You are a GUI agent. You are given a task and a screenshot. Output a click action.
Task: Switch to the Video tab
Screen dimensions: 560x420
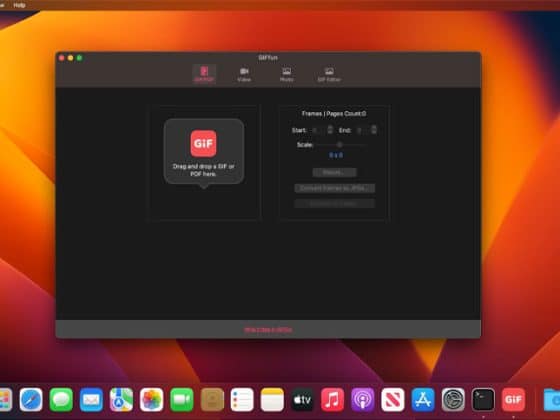pos(244,74)
